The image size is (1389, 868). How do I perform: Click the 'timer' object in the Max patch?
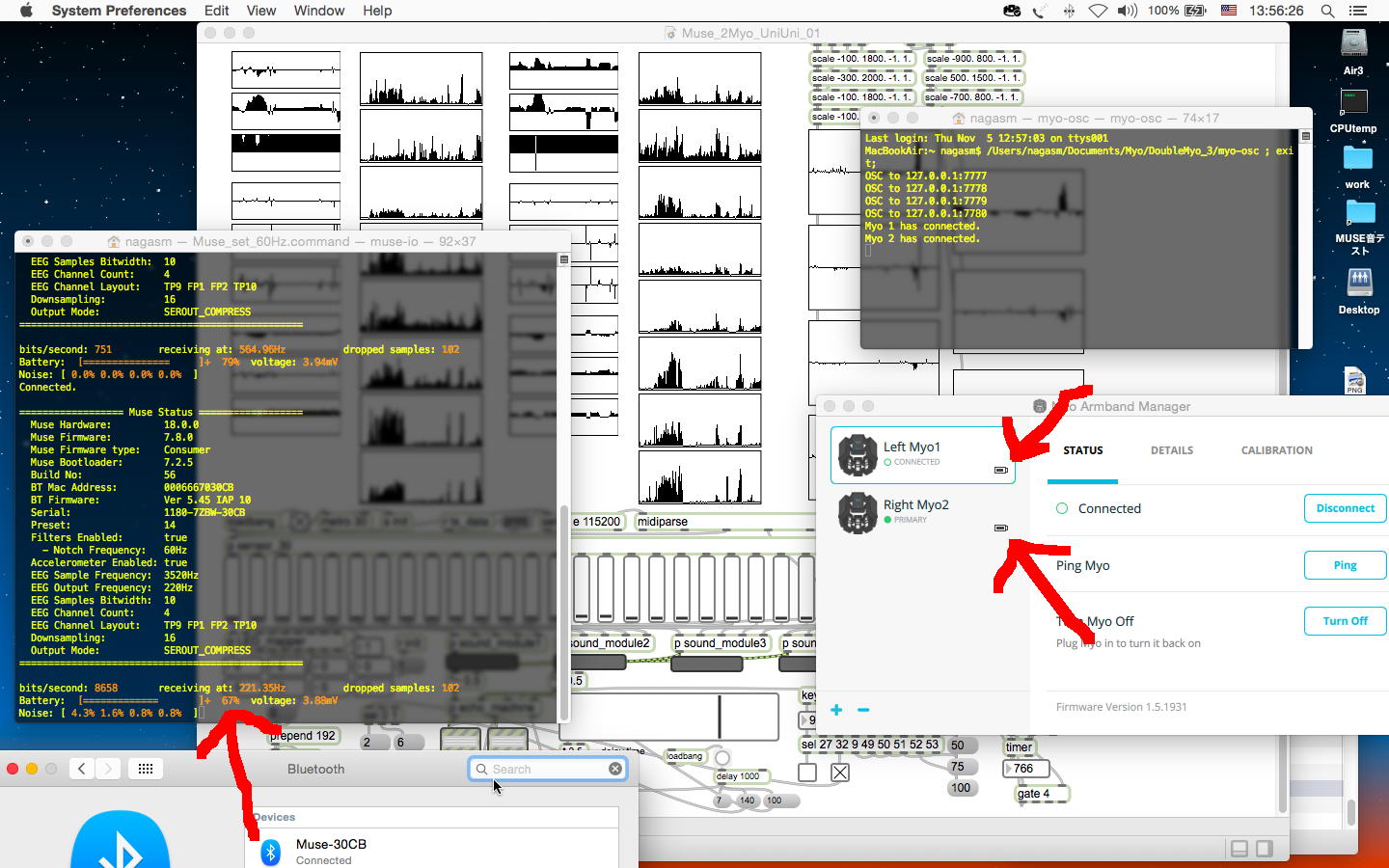click(x=1019, y=747)
